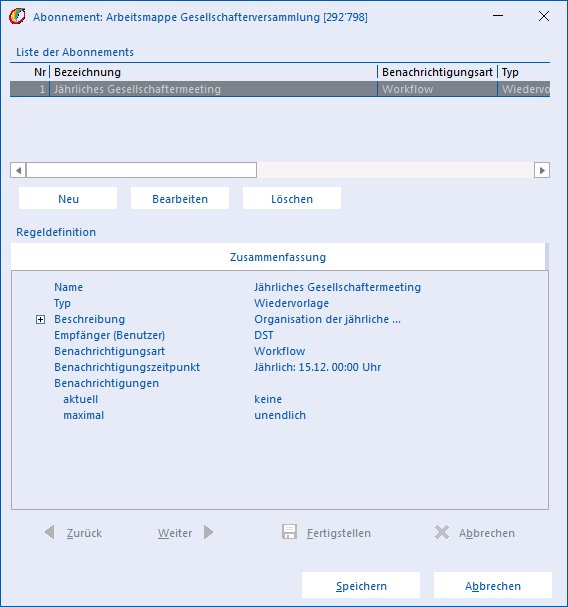
Task: Expand the Beschreibung tree entry
Action: pyautogui.click(x=40, y=319)
